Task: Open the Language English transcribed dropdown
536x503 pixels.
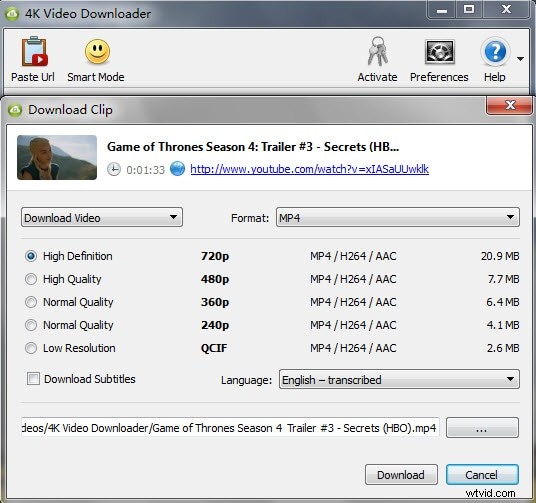Action: (x=399, y=379)
